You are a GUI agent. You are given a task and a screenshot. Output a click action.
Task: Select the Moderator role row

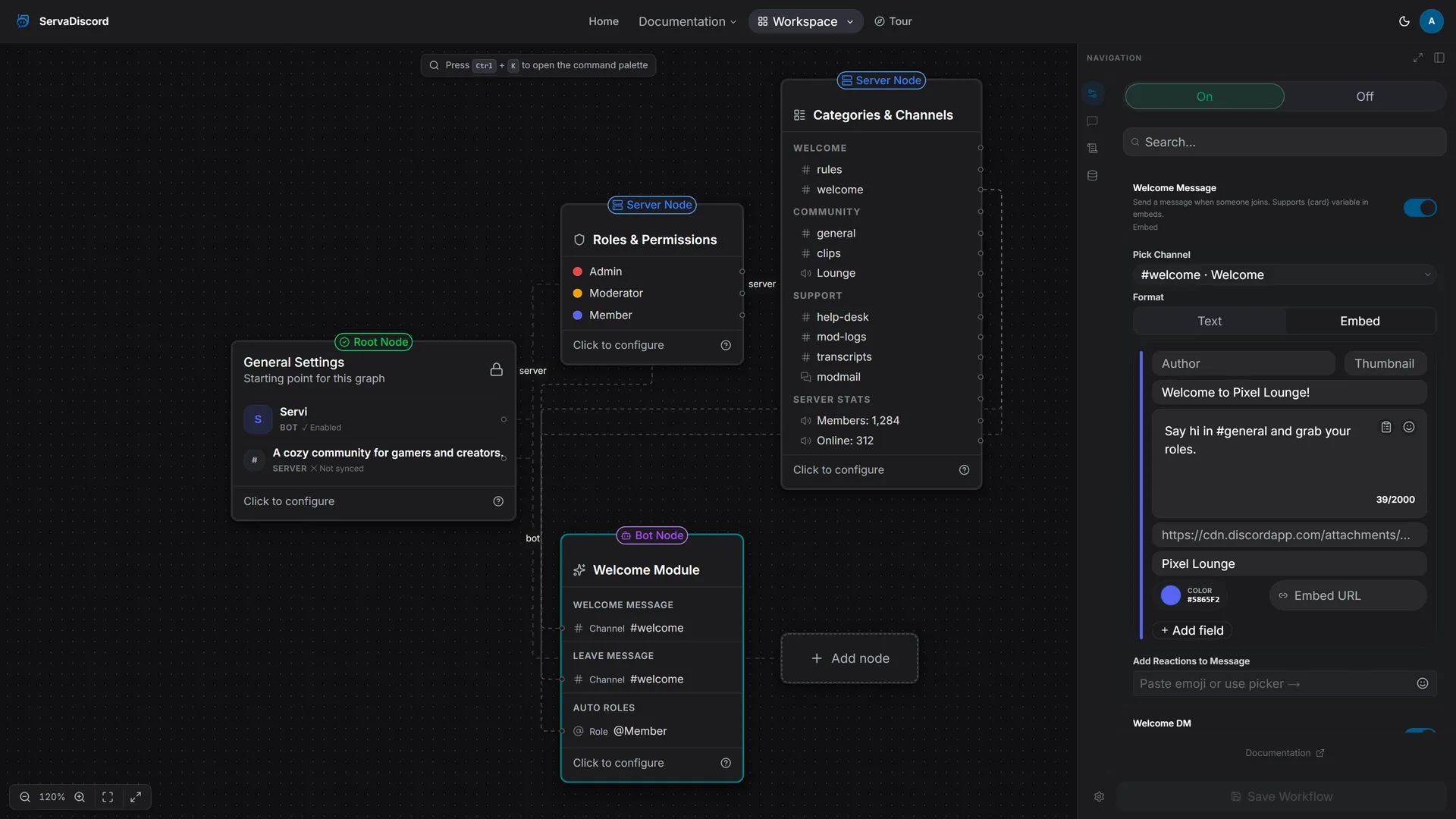652,293
